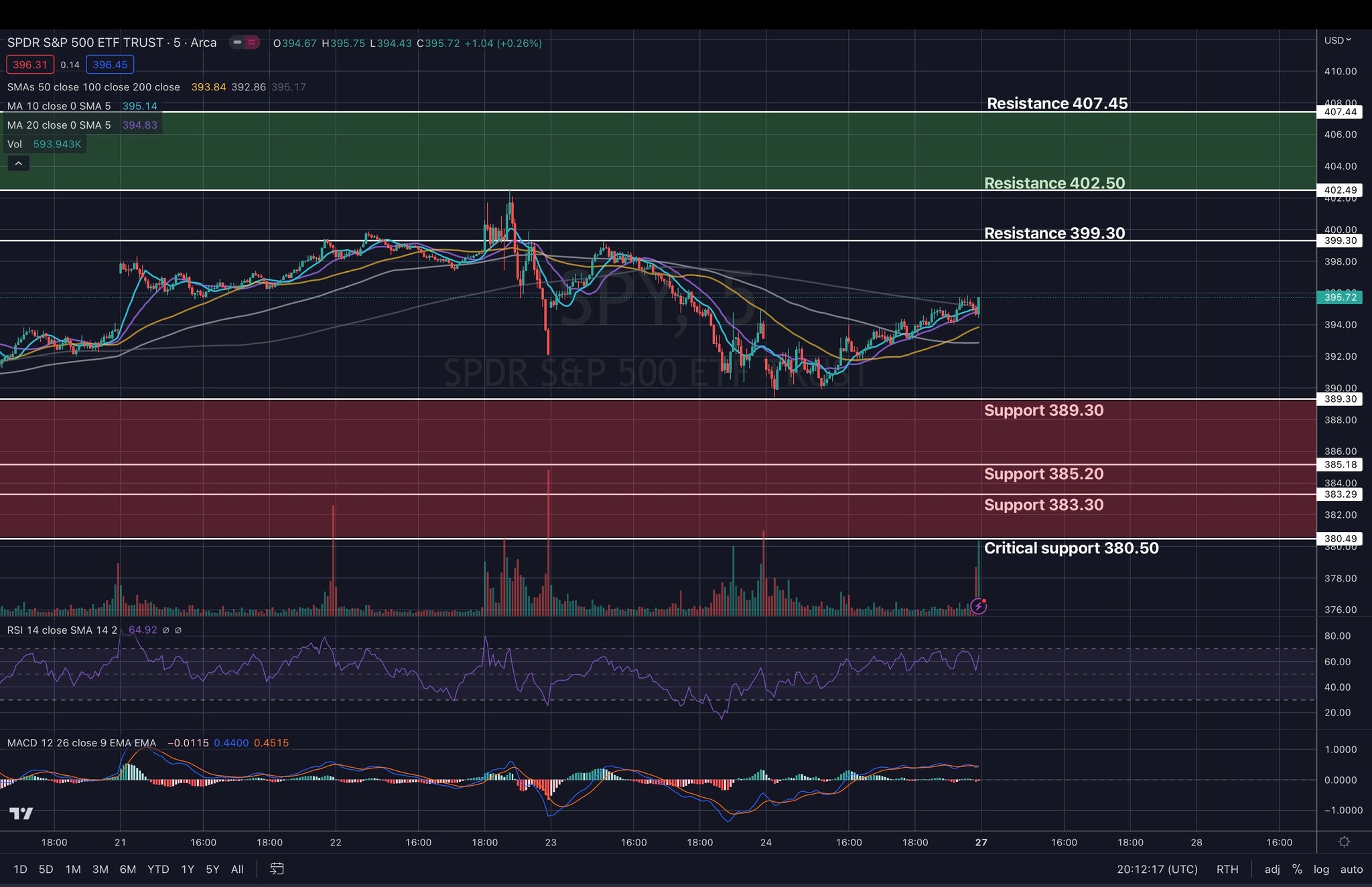This screenshot has width=1372, height=887.
Task: Click the 380.49 price axis tag
Action: click(1340, 539)
